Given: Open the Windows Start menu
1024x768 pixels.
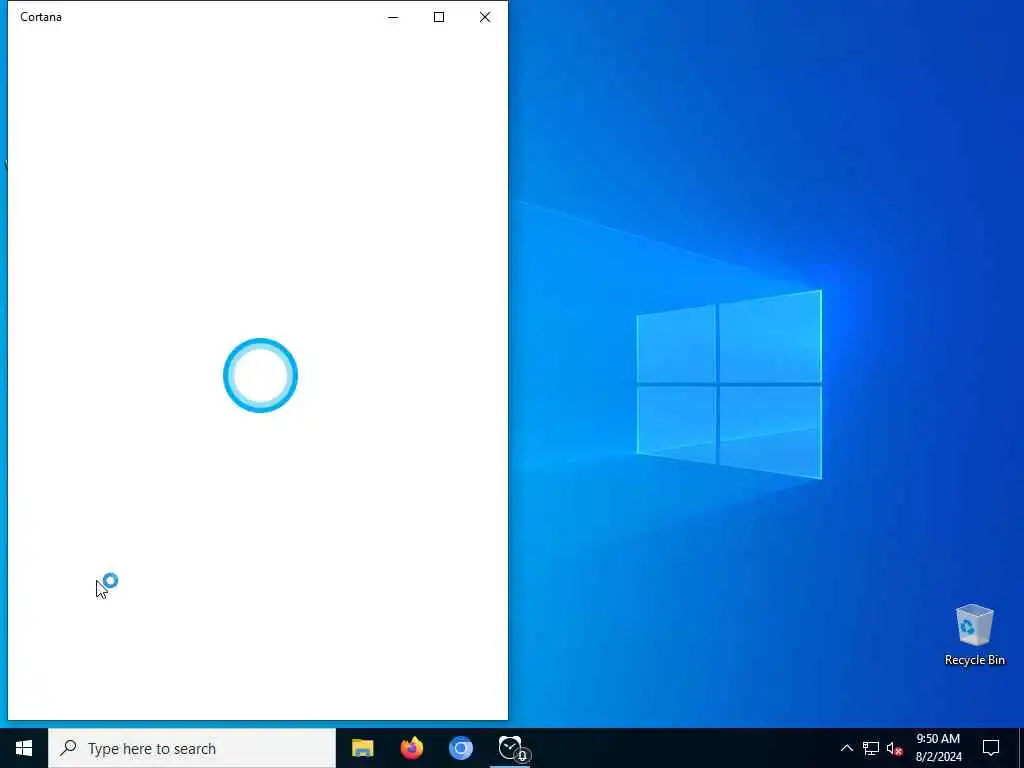Looking at the screenshot, I should (x=24, y=748).
